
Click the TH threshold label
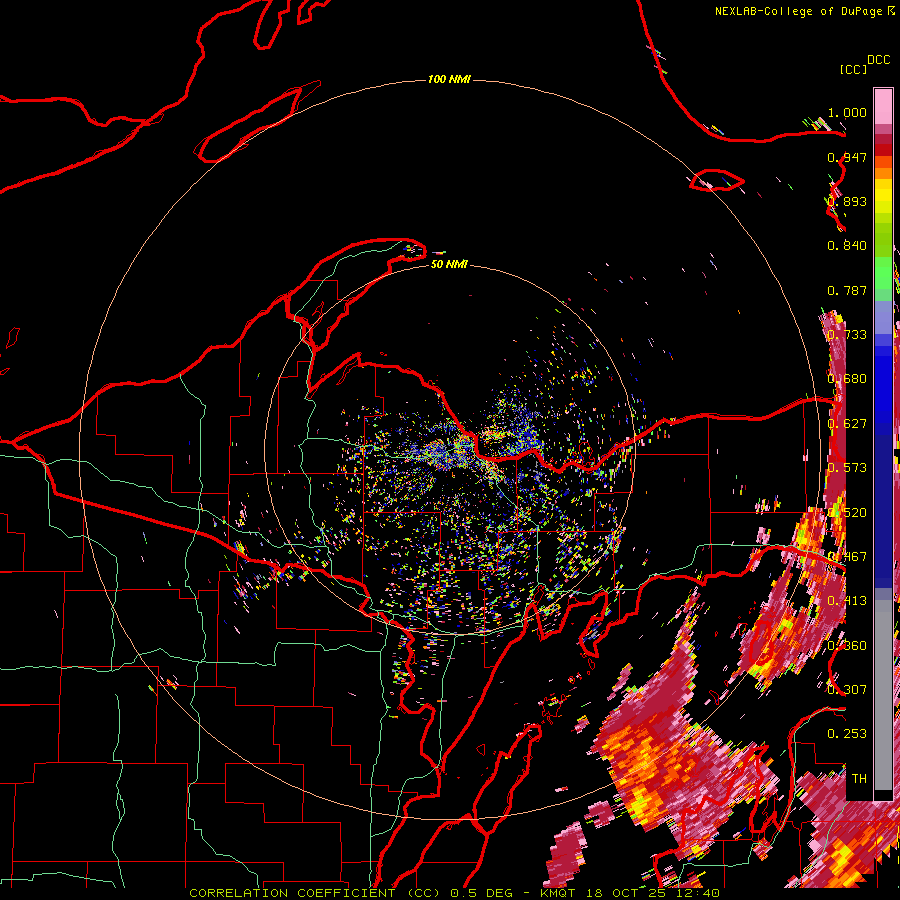tap(859, 778)
